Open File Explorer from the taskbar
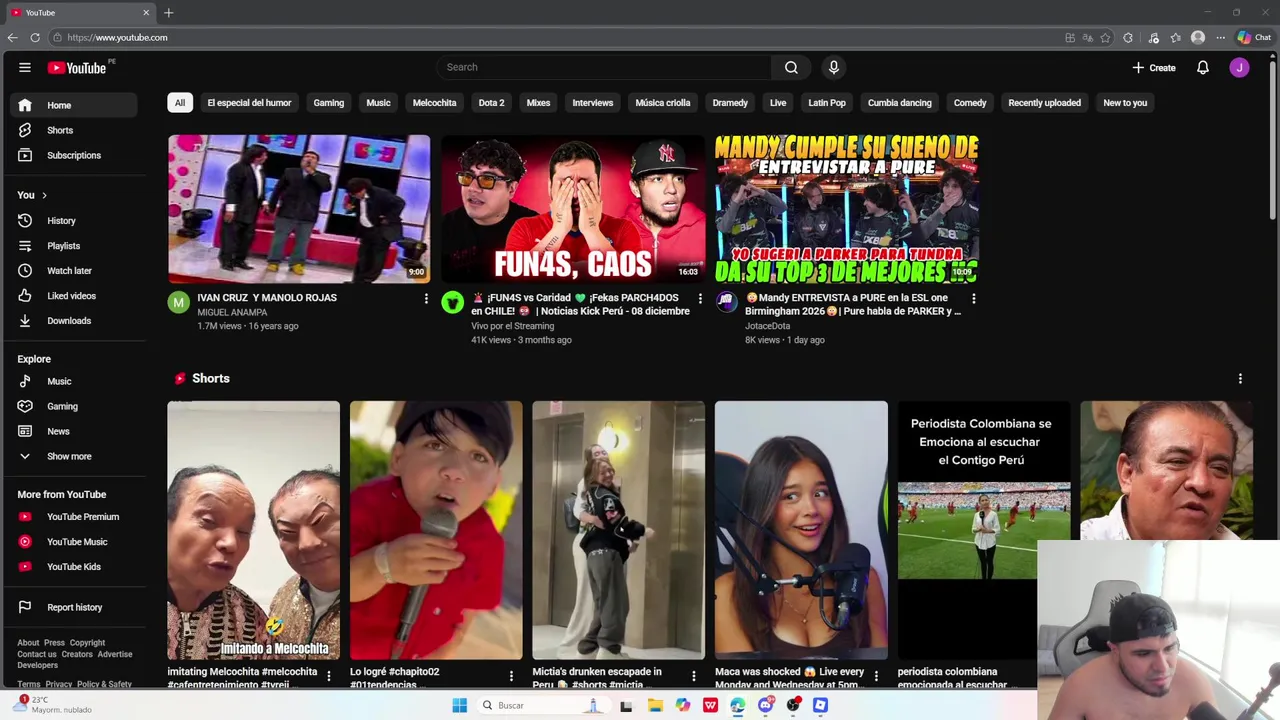The height and width of the screenshot is (720, 1280). pyautogui.click(x=655, y=705)
